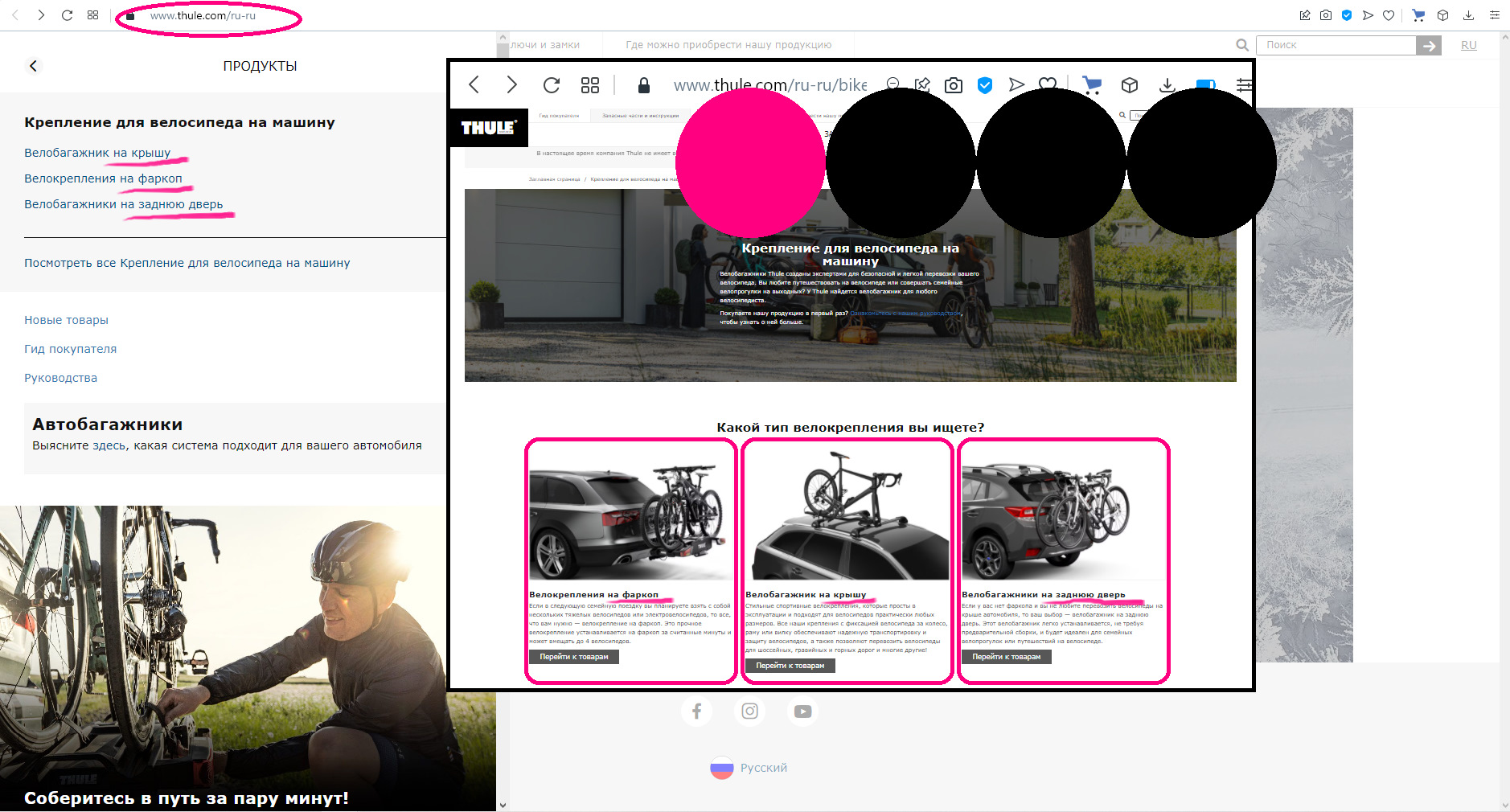Click into the Поиск search field
Image resolution: width=1510 pixels, height=812 pixels.
click(x=1336, y=45)
